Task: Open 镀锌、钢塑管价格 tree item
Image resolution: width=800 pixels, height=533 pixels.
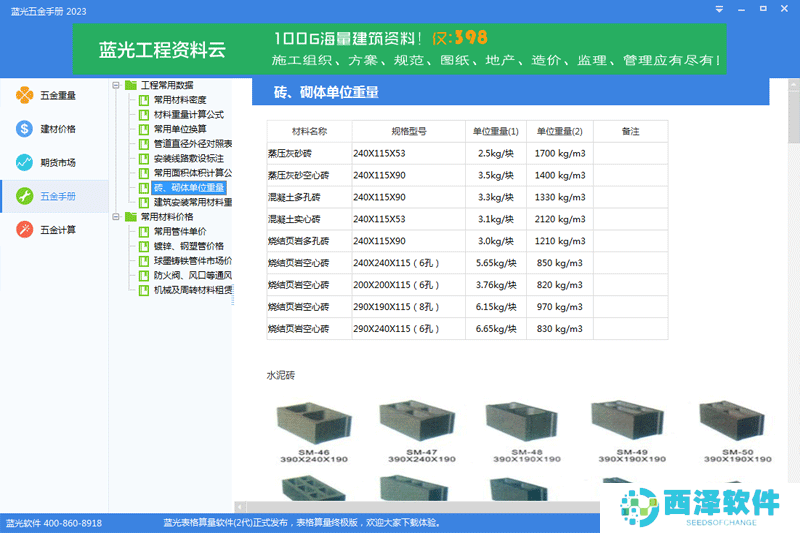Action: point(189,246)
